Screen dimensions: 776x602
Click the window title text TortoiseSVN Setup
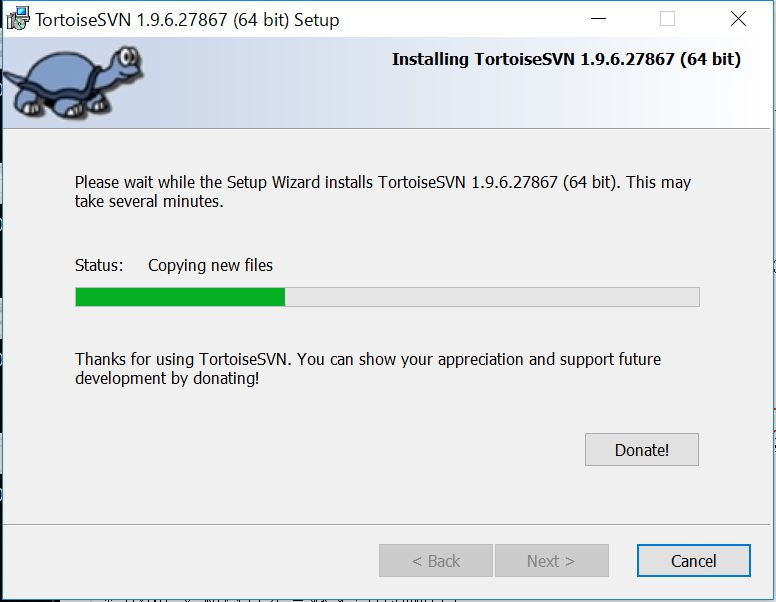pos(187,20)
